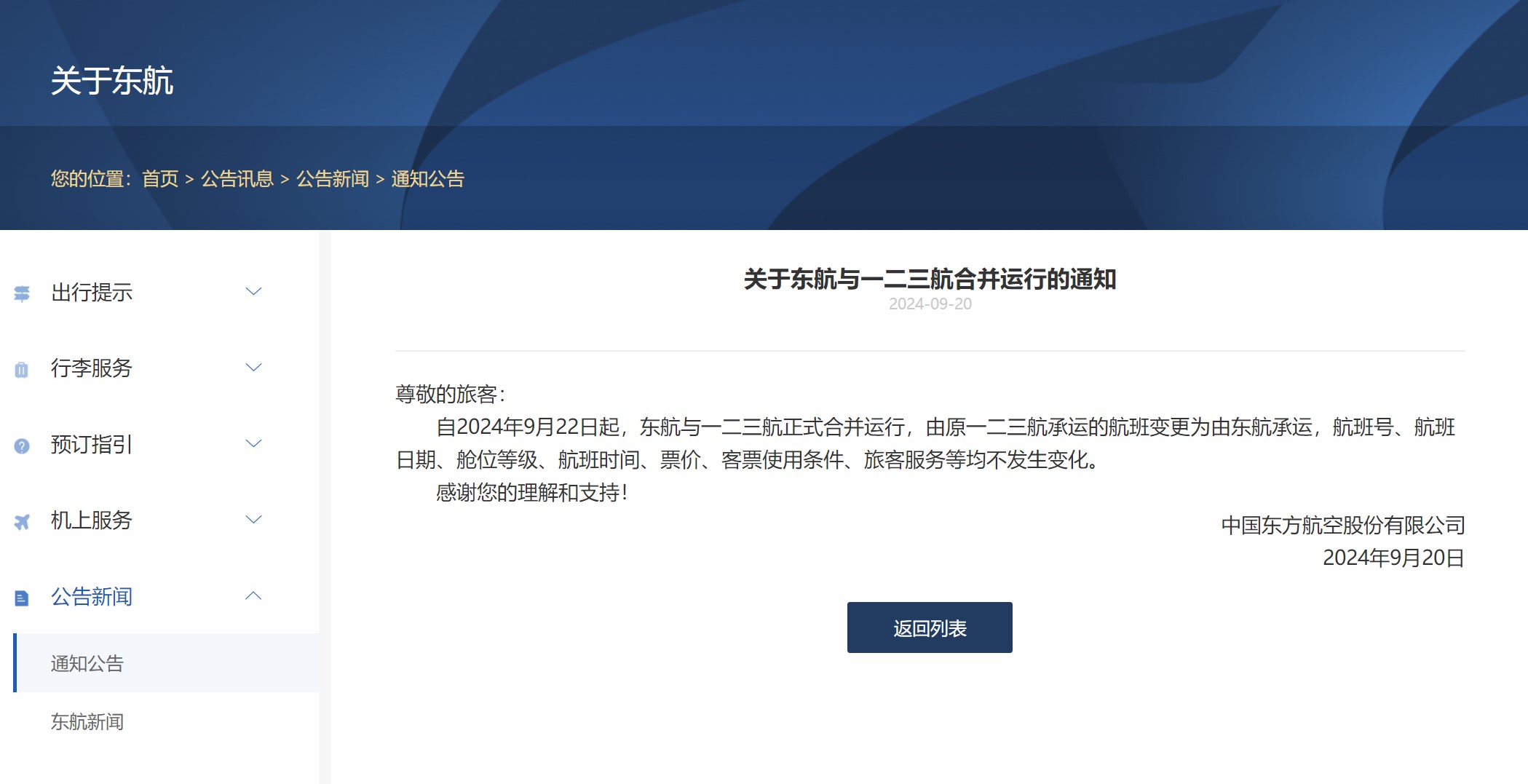This screenshot has height=784, width=1528.
Task: Open the 预订指引 menu item
Action: [x=92, y=444]
